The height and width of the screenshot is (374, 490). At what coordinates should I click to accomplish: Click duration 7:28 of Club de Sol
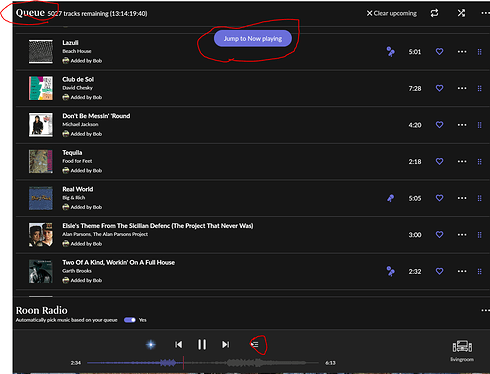[415, 88]
